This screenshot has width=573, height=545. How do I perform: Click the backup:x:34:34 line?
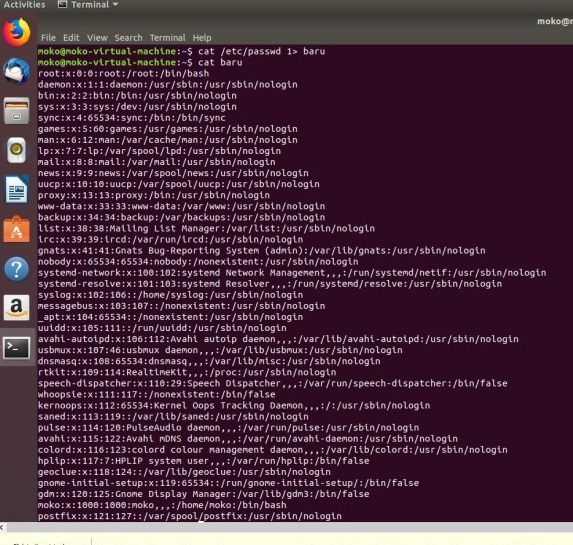pos(182,217)
